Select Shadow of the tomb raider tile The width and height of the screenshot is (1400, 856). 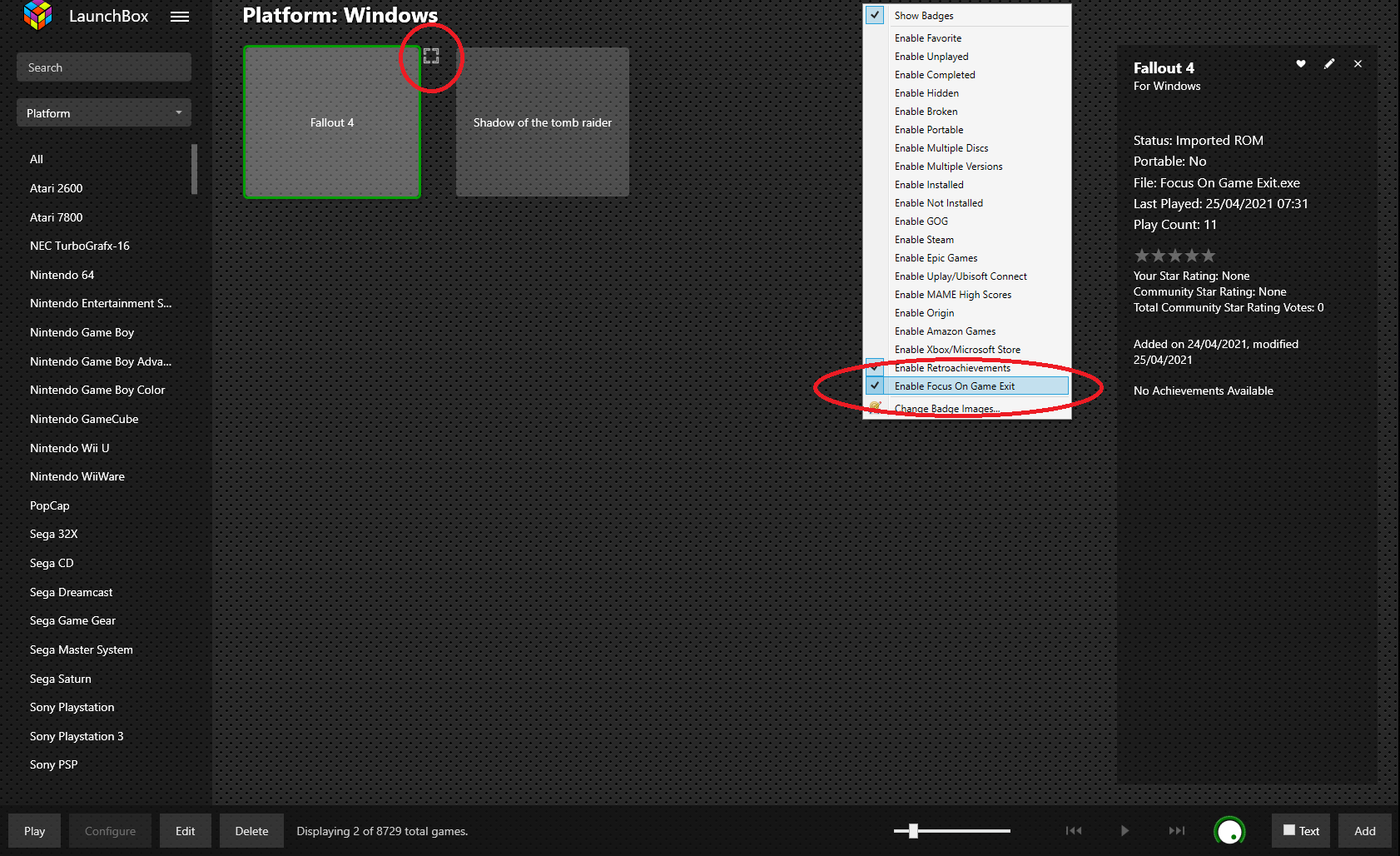tap(543, 122)
